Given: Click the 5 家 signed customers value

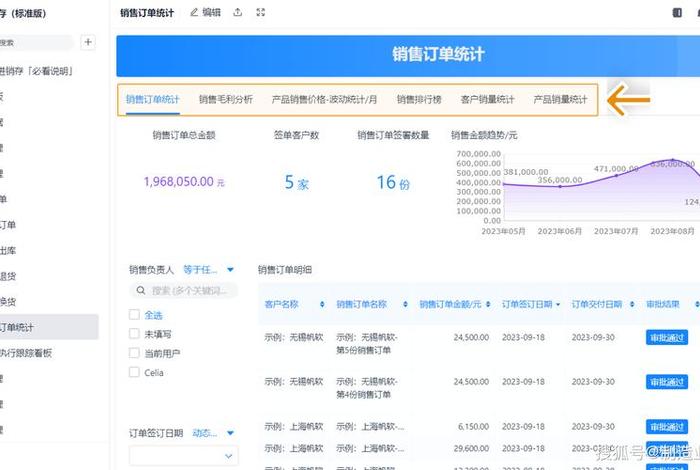Looking at the screenshot, I should click(x=296, y=182).
